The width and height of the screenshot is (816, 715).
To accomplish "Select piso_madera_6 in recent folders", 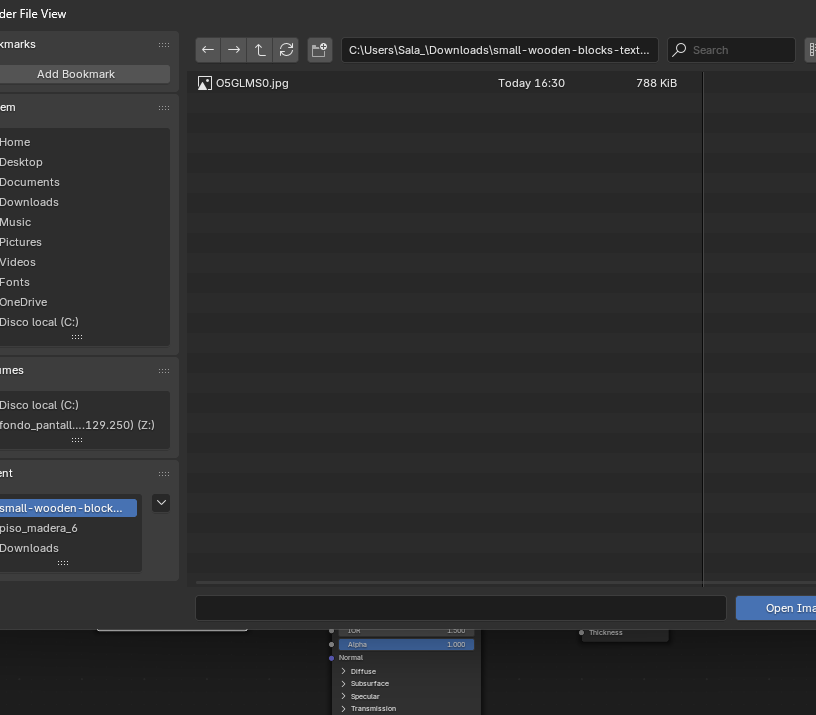I will click(39, 528).
